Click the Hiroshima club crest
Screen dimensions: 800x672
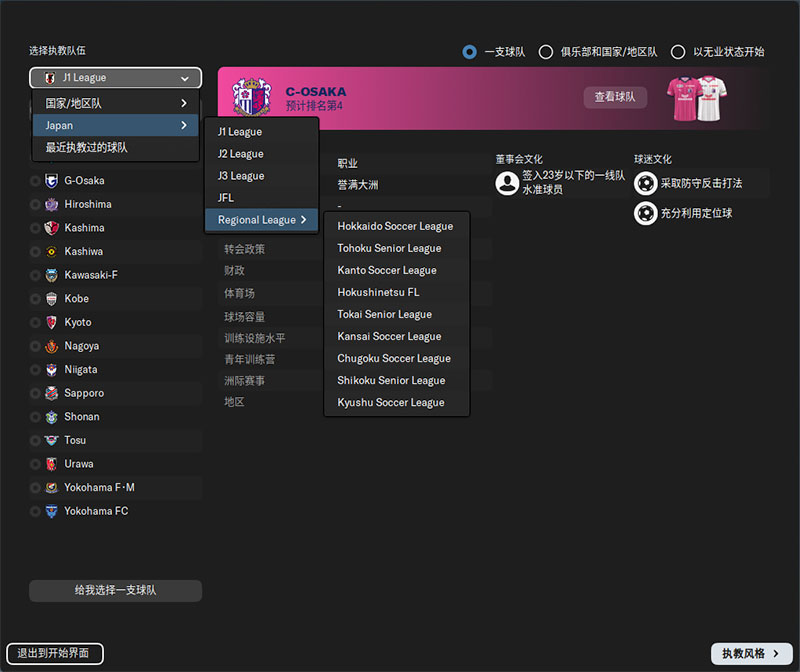tap(52, 205)
